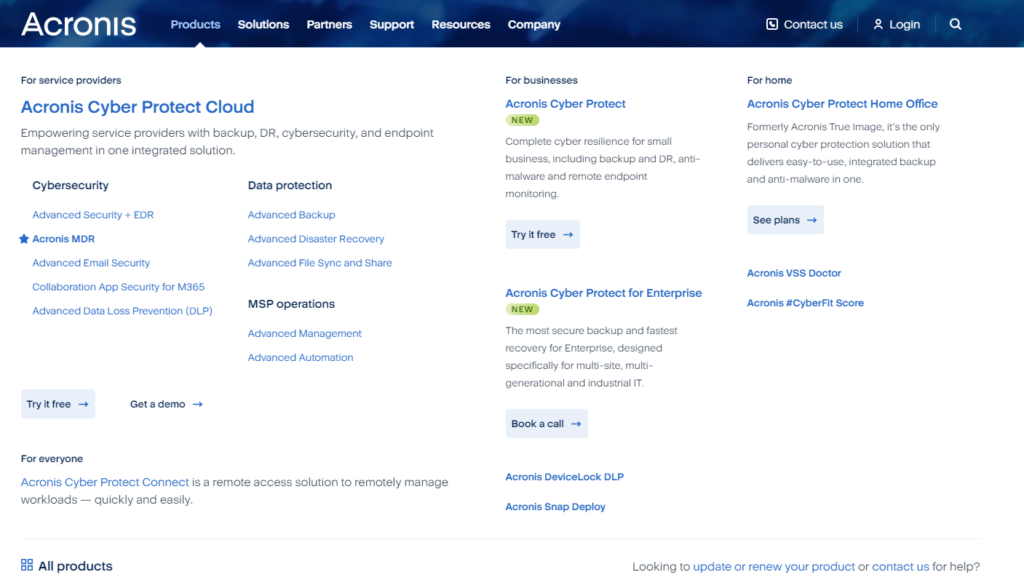Open the Partners menu
The image size is (1024, 588).
pos(329,24)
